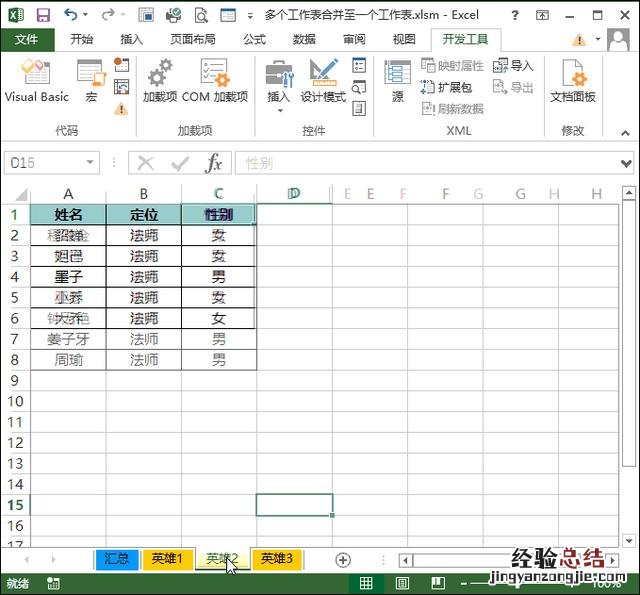Open the 加载项 add-ins dialog
This screenshot has width=640, height=595.
pyautogui.click(x=159, y=82)
